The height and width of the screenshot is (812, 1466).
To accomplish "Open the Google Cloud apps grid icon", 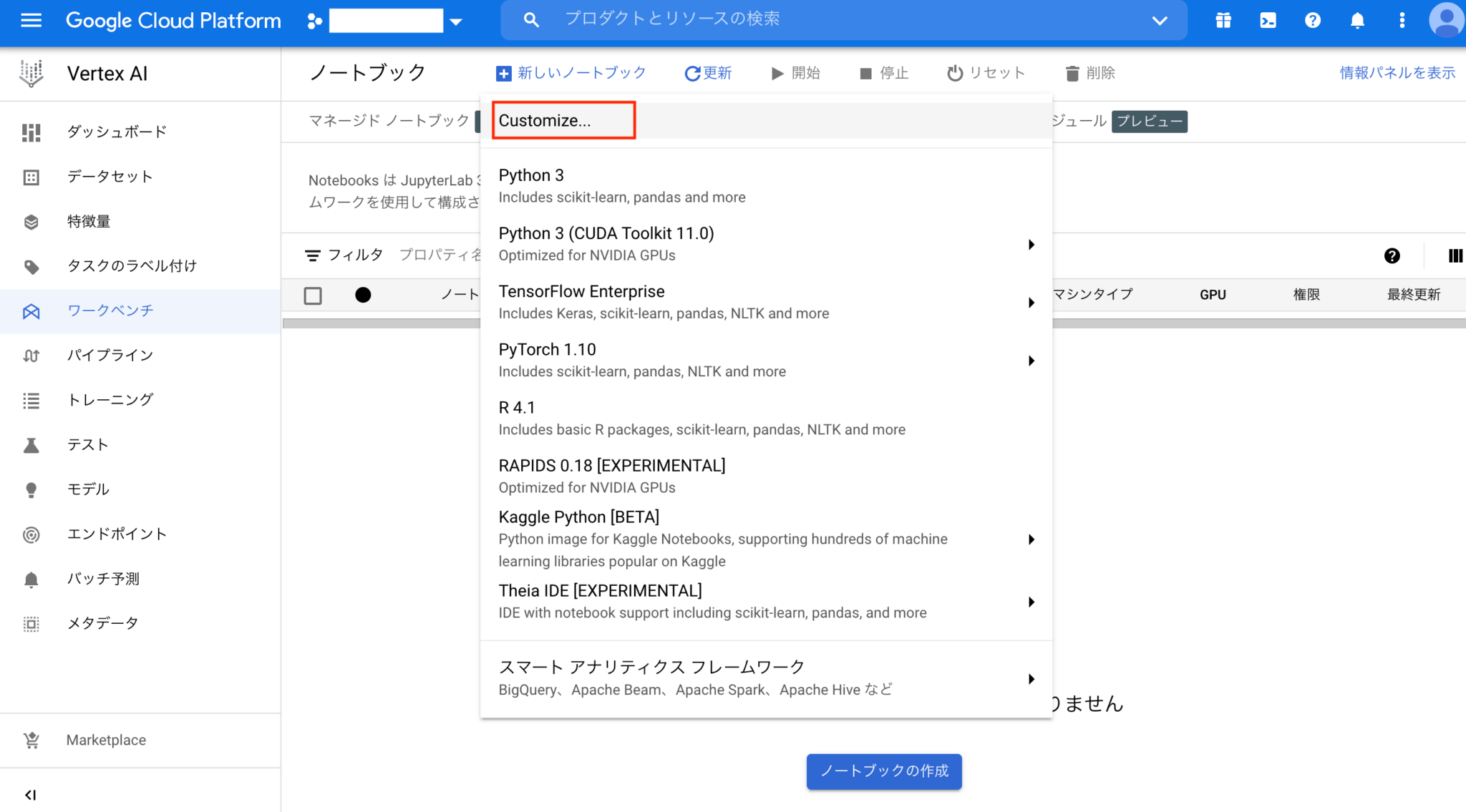I will coord(1223,20).
